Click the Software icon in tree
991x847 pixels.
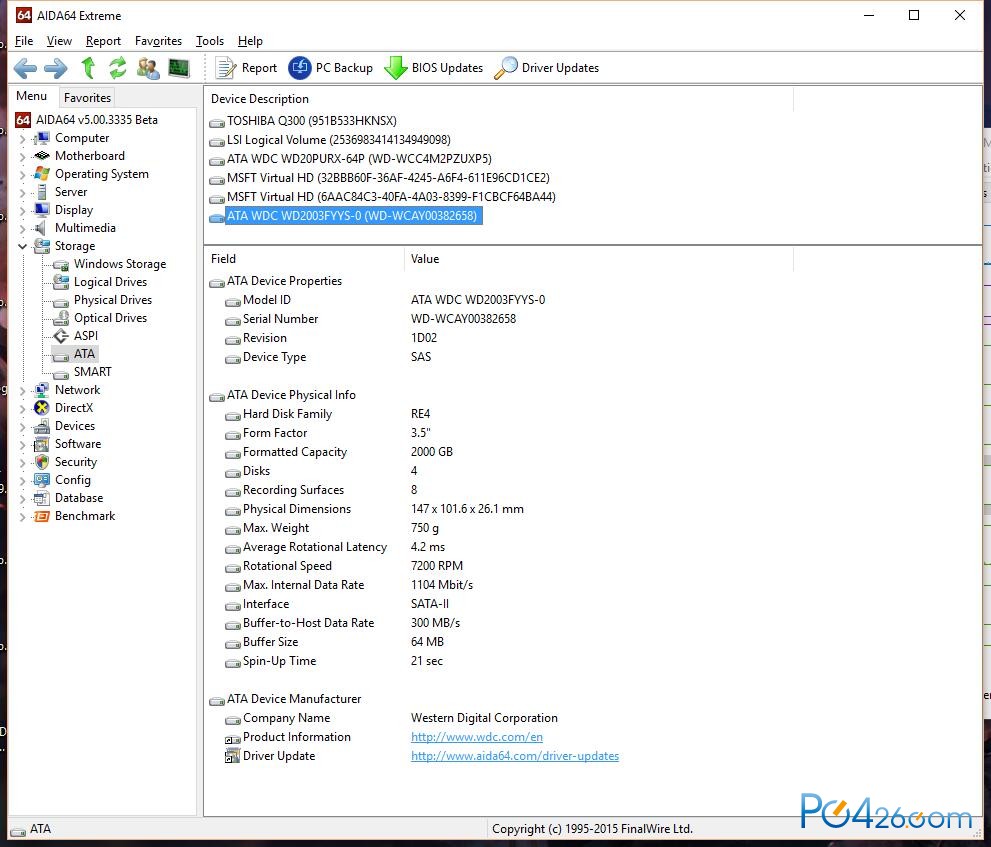[42, 444]
